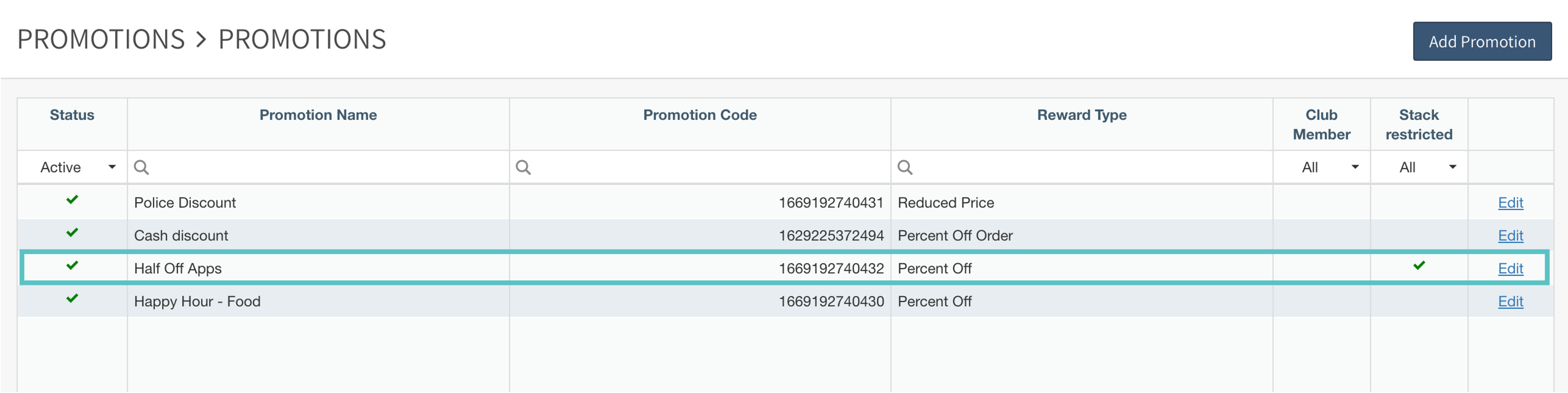This screenshot has height=393, width=1568.
Task: Click the Cash discount active status checkmark
Action: pos(72,233)
